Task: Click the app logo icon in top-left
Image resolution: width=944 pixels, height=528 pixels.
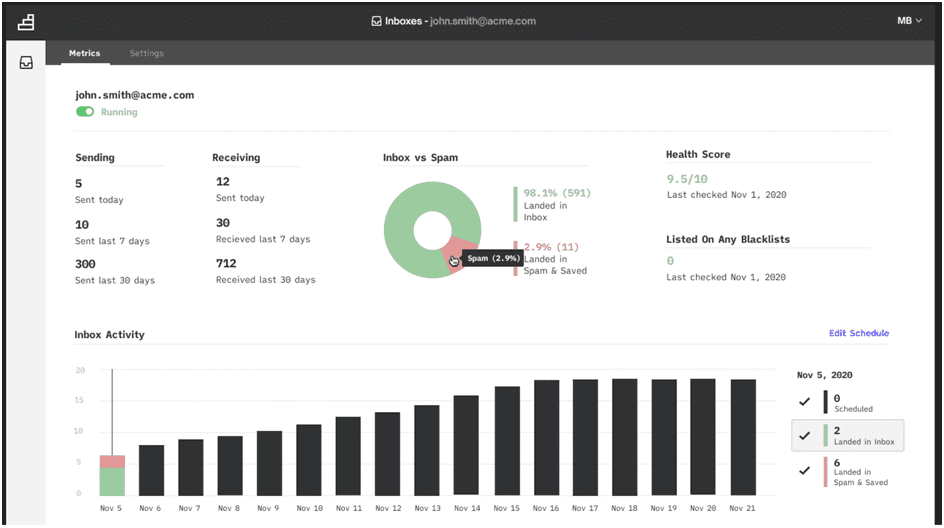Action: tap(26, 22)
